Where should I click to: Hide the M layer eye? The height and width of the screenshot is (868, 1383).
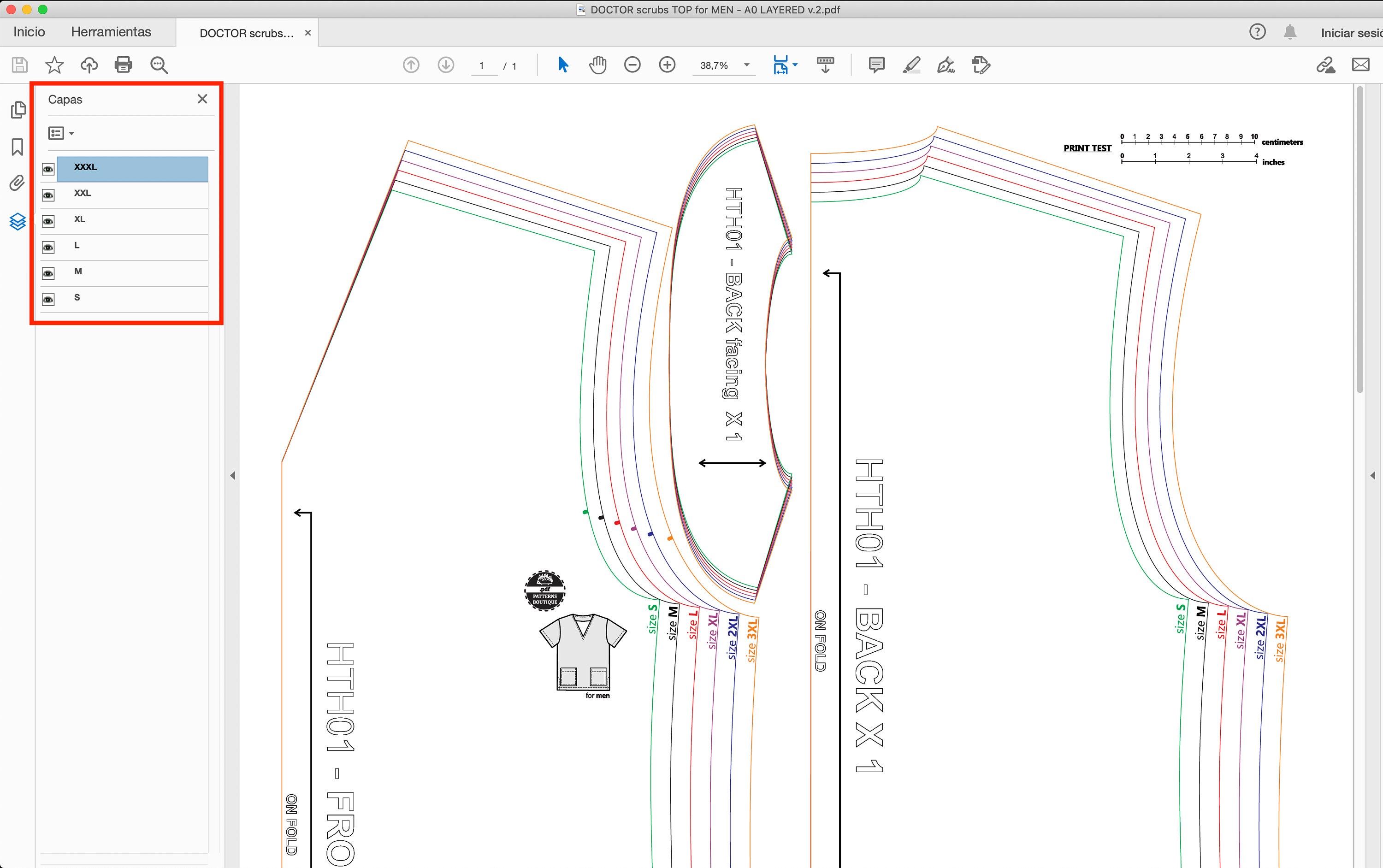(x=48, y=273)
